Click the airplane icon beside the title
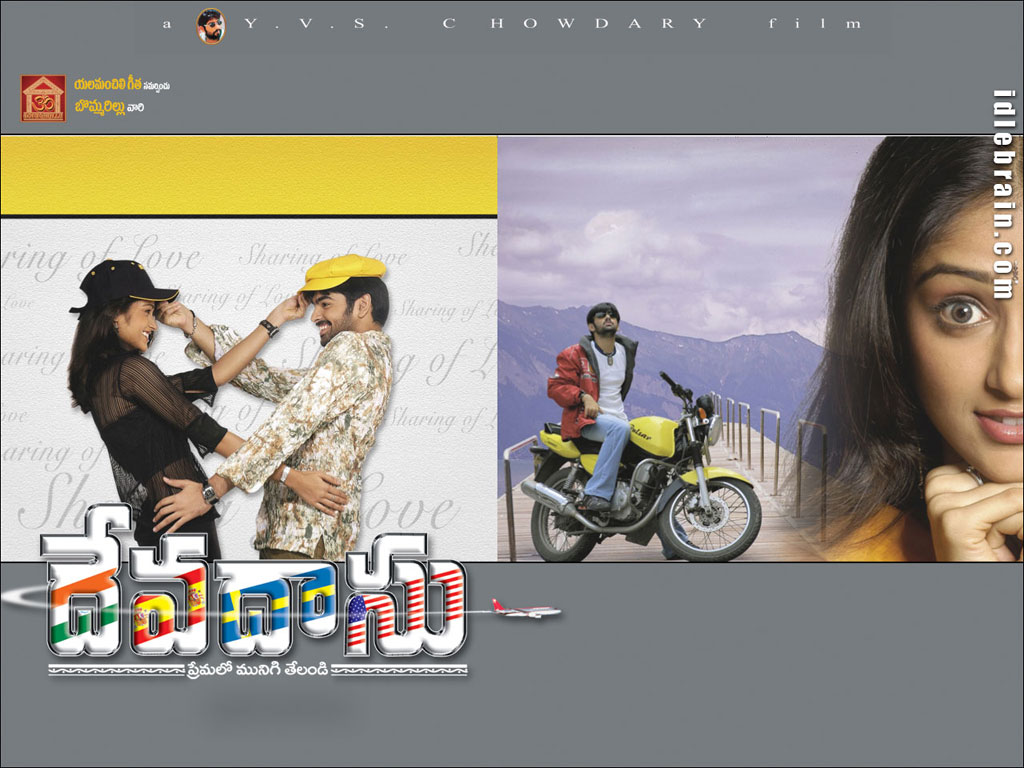Viewport: 1024px width, 768px height. pyautogui.click(x=526, y=609)
